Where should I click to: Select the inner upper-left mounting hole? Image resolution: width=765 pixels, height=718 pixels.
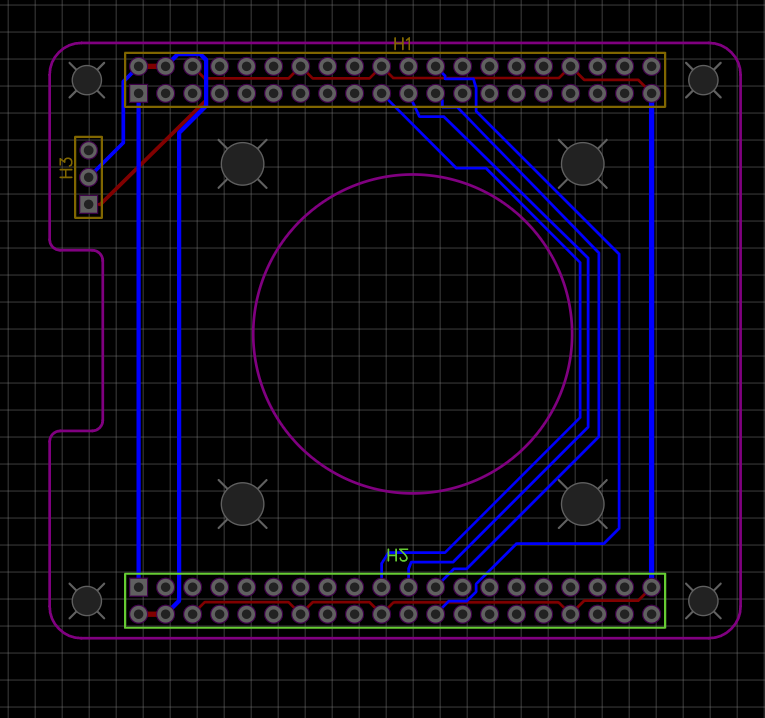[x=242, y=164]
